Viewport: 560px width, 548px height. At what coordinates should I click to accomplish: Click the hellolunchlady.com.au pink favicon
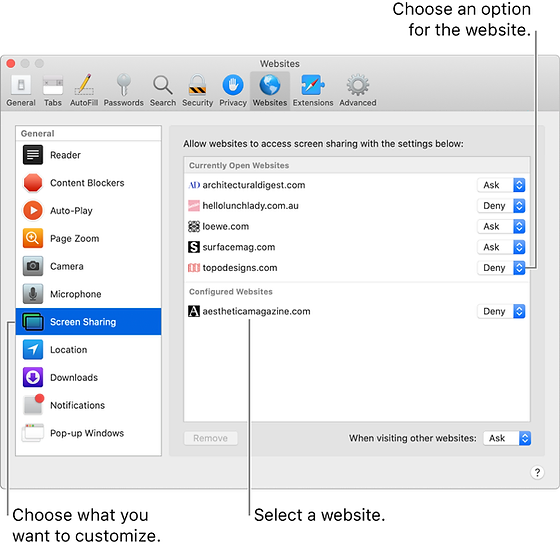[x=194, y=206]
